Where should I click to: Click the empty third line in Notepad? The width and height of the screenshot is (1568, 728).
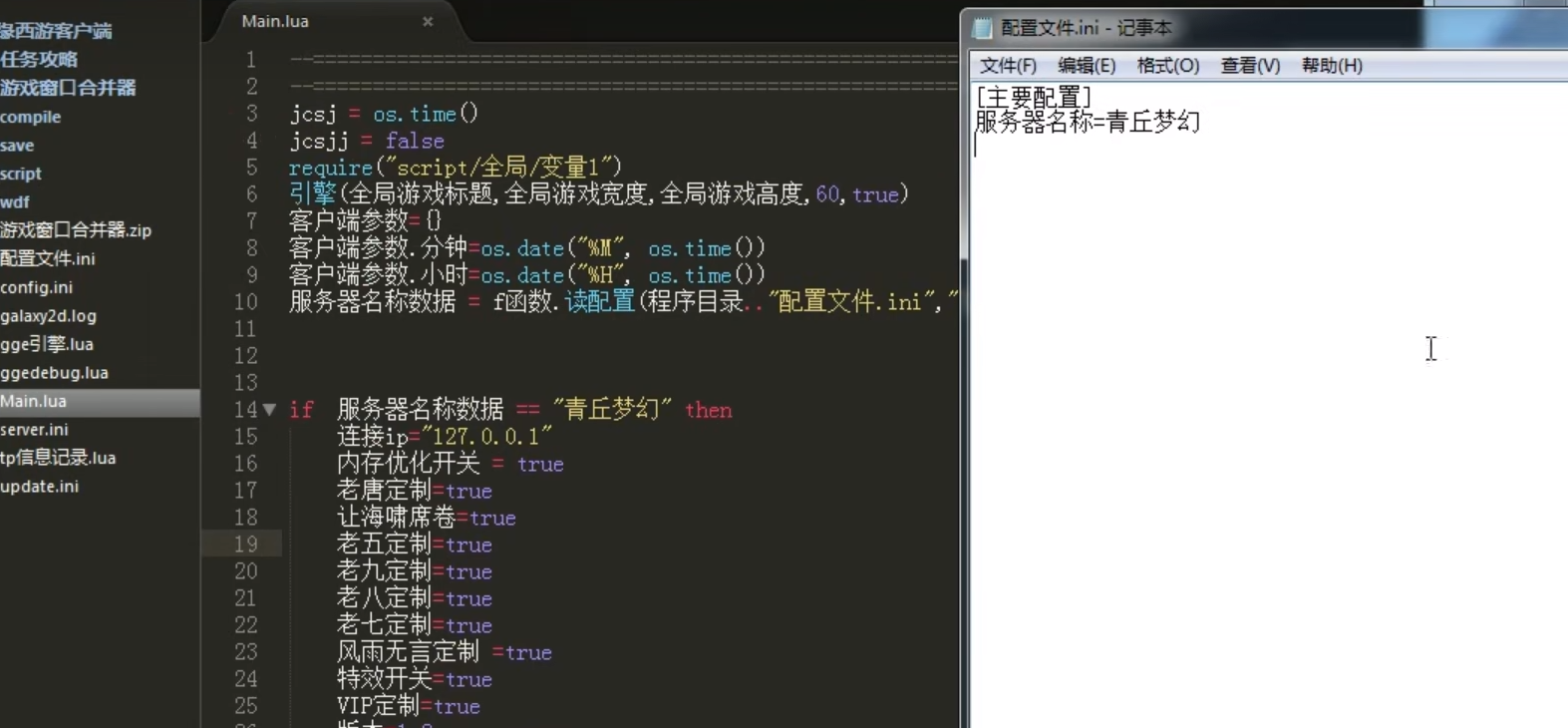[x=1268, y=147]
